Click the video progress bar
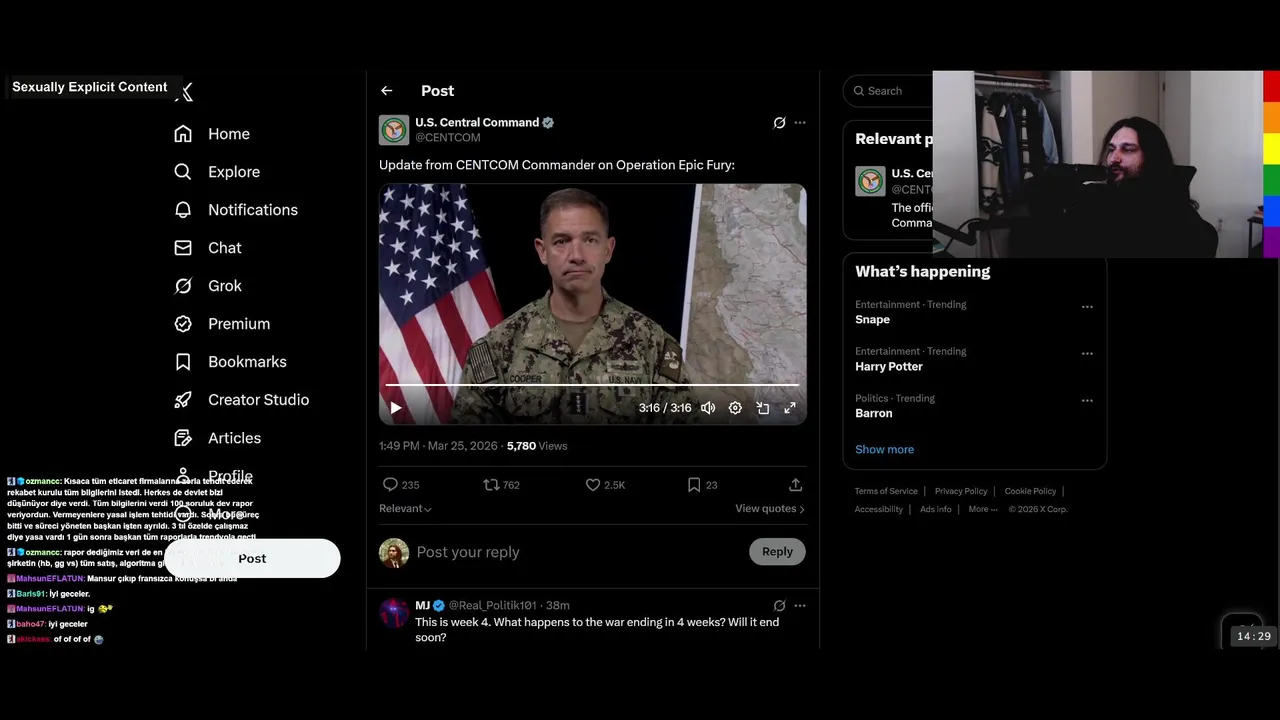 [x=592, y=385]
